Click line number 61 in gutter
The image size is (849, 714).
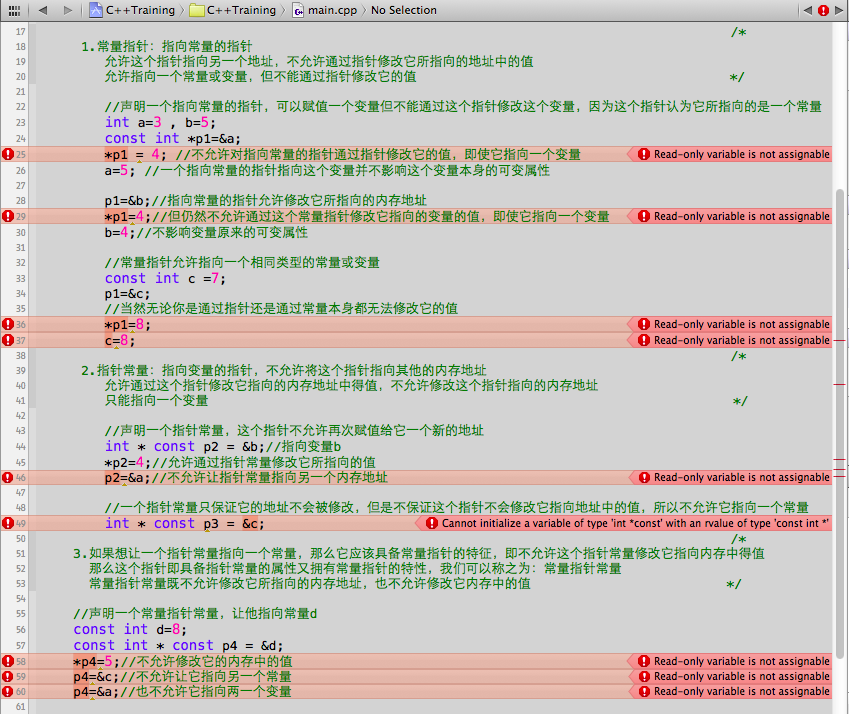[21, 706]
